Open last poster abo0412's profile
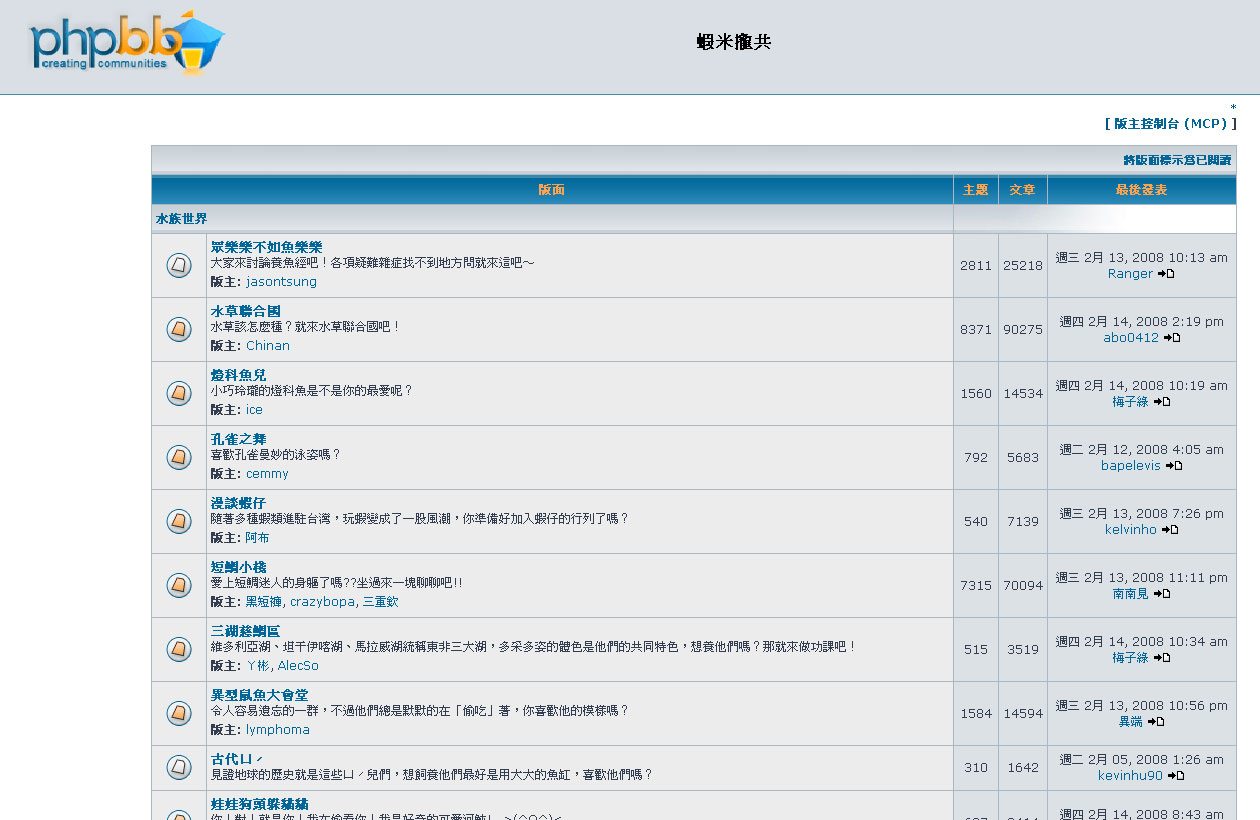The height and width of the screenshot is (820, 1260). (x=1131, y=338)
